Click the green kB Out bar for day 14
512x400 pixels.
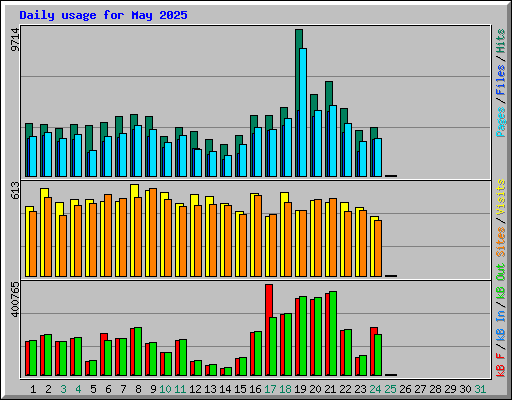coord(228,371)
